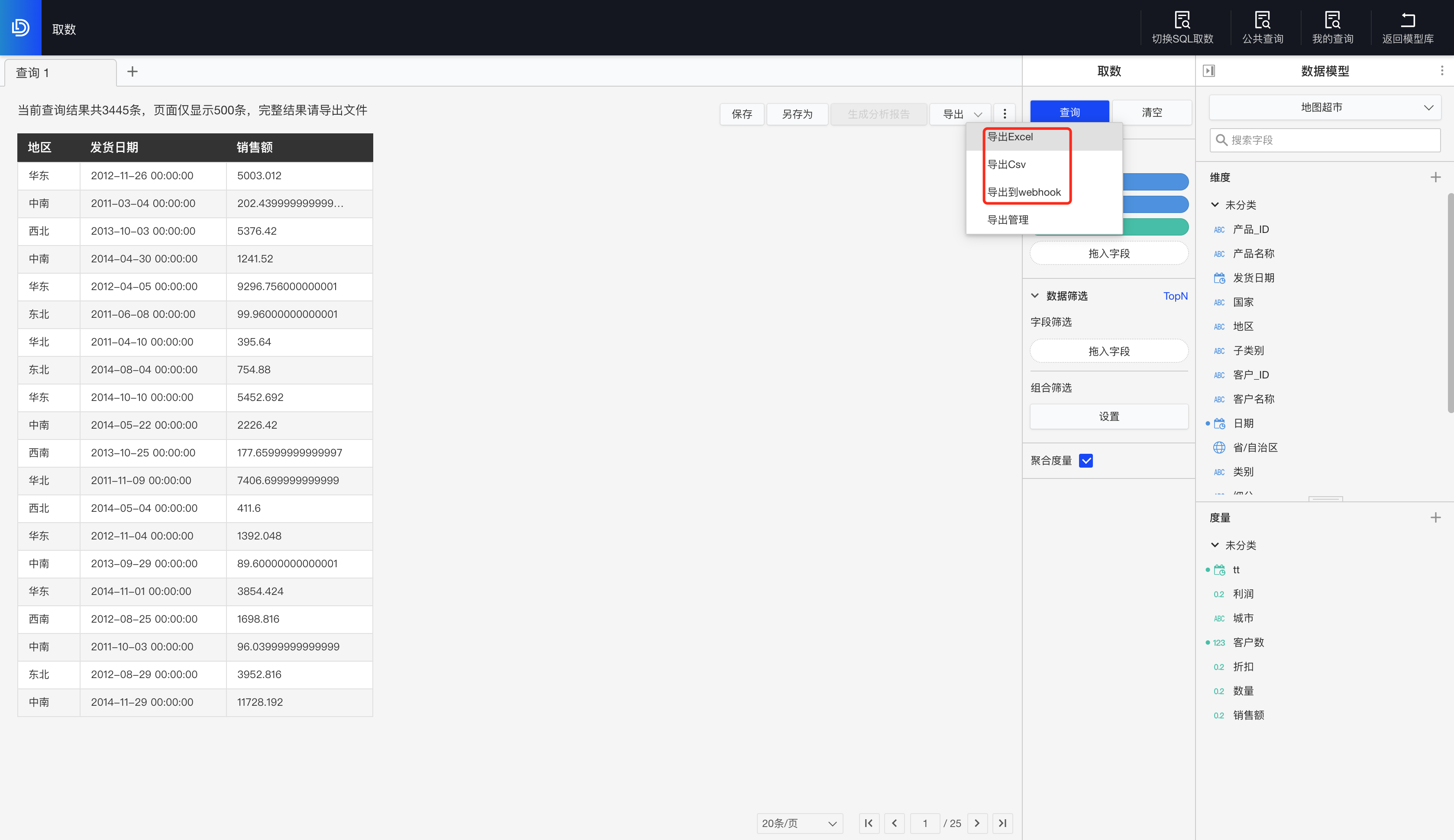Open 我的查询 from the top bar
Image resolution: width=1454 pixels, height=840 pixels.
(x=1332, y=28)
